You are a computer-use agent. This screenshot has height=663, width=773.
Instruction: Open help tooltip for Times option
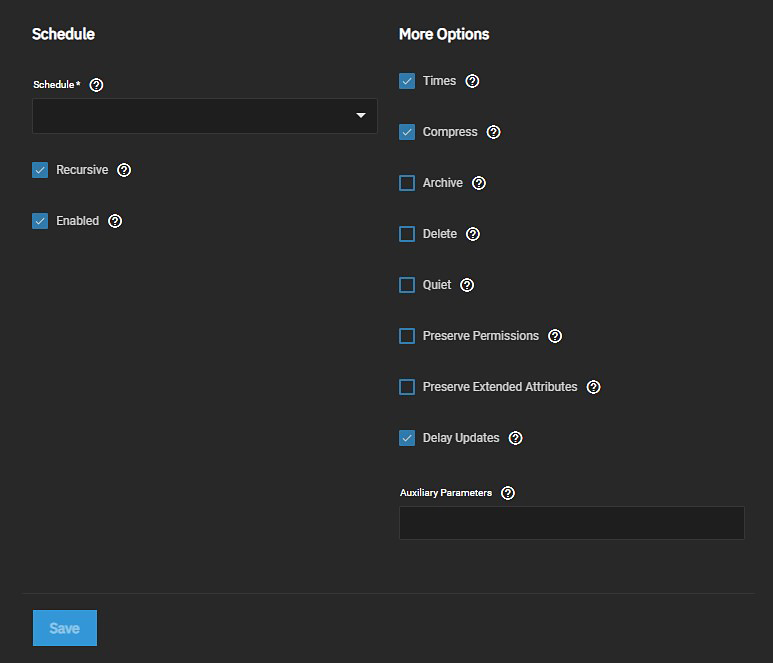(x=473, y=81)
